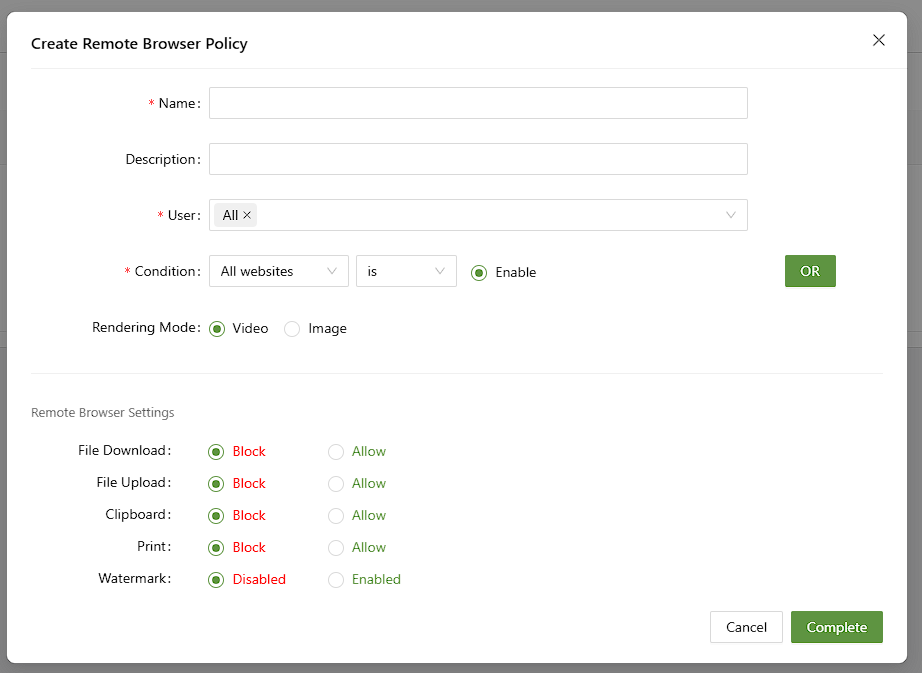Click the Description input field
922x673 pixels.
click(x=478, y=159)
